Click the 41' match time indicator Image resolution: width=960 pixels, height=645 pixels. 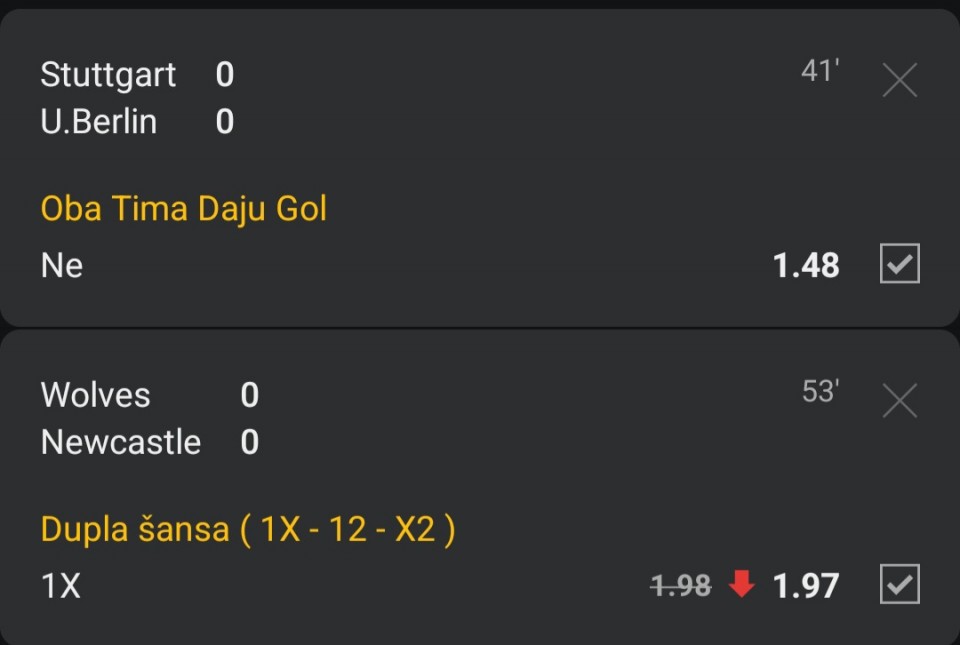click(819, 71)
